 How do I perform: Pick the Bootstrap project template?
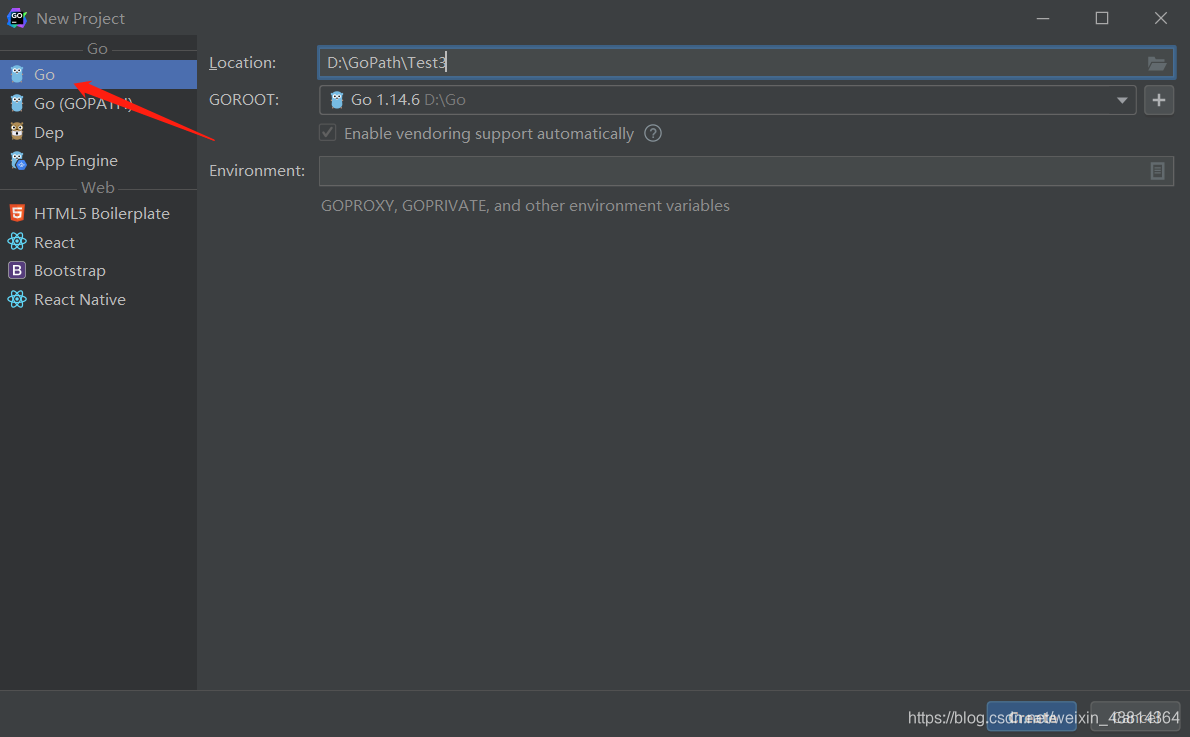tap(99, 271)
